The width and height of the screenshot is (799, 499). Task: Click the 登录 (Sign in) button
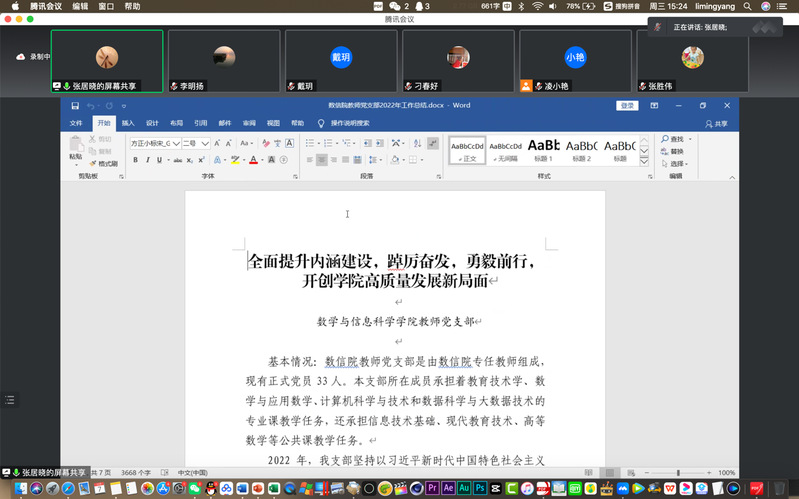627,105
